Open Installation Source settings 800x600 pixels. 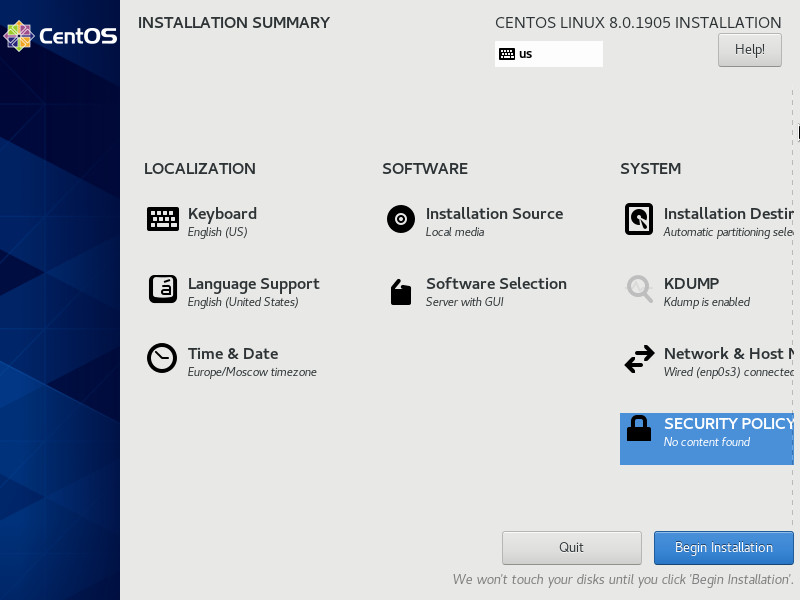[494, 214]
